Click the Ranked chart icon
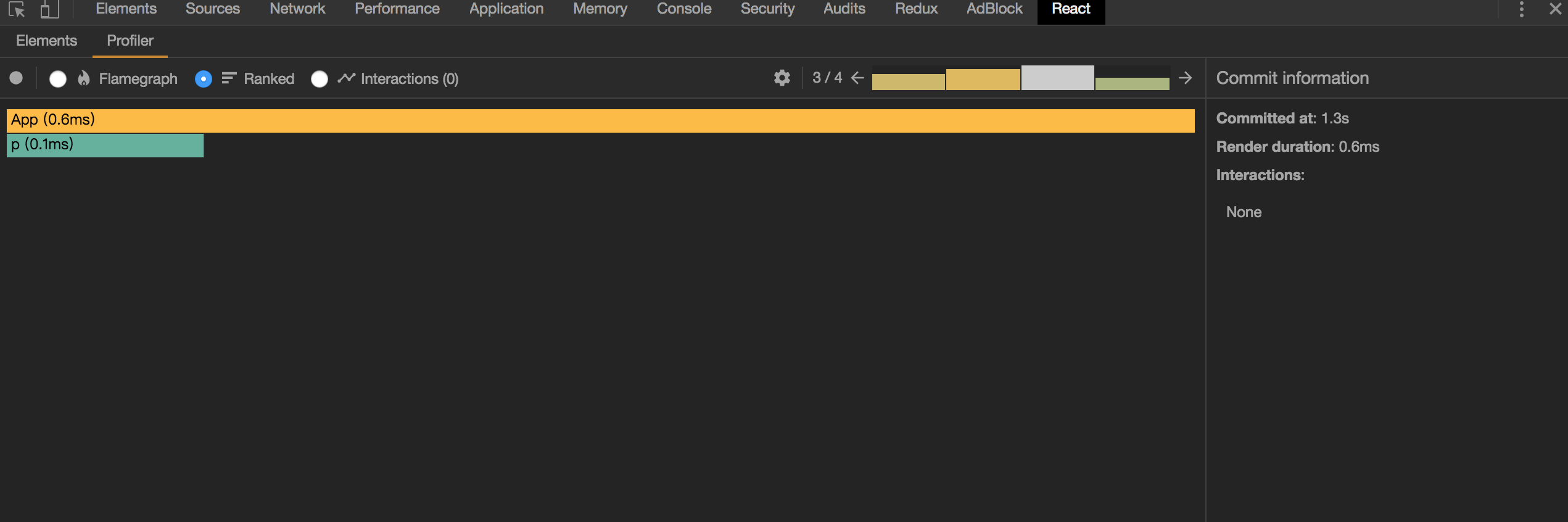The image size is (1568, 522). [x=229, y=78]
